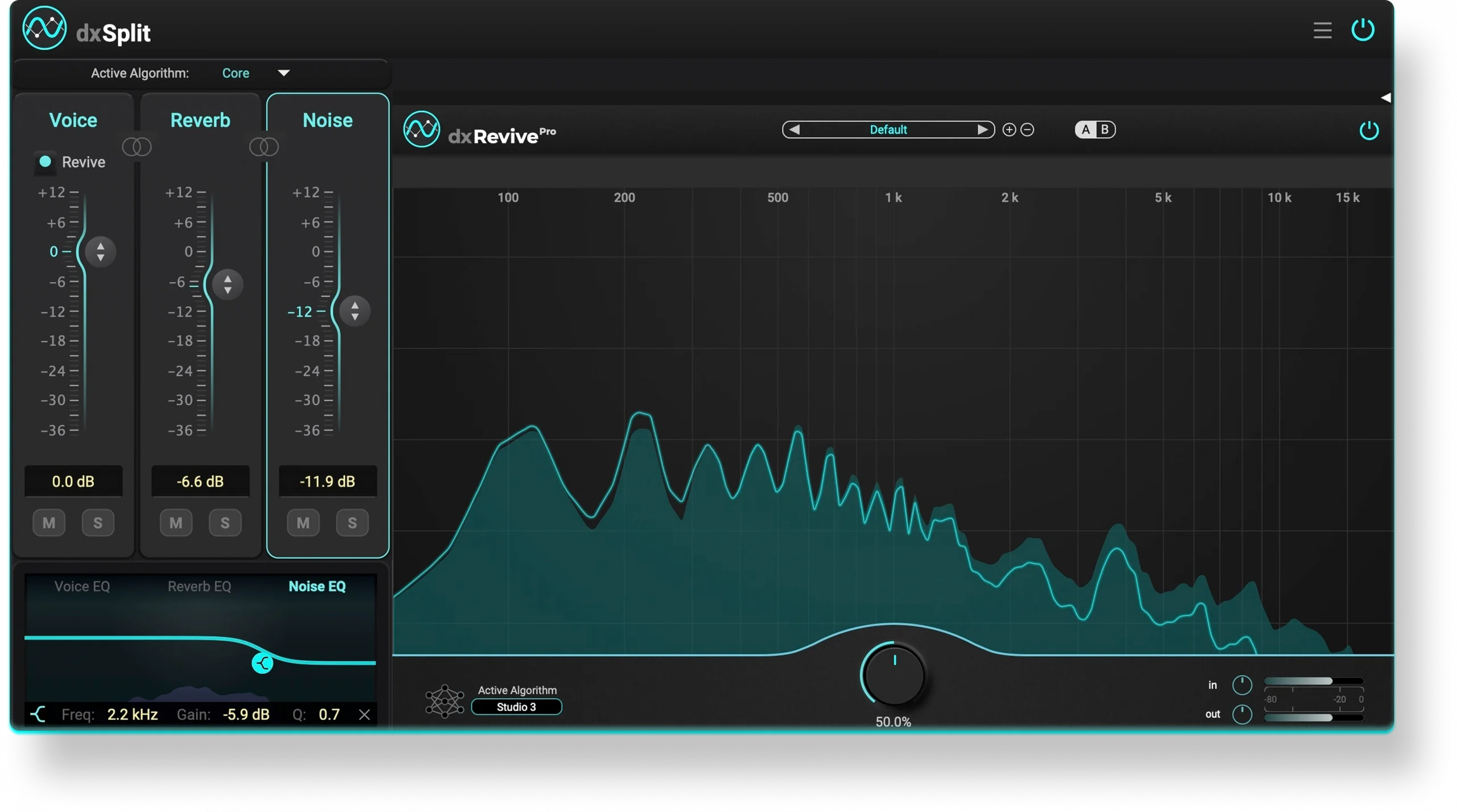Viewport: 1457px width, 812px height.
Task: Open the Active Algorithm Core dropdown
Action: [283, 73]
